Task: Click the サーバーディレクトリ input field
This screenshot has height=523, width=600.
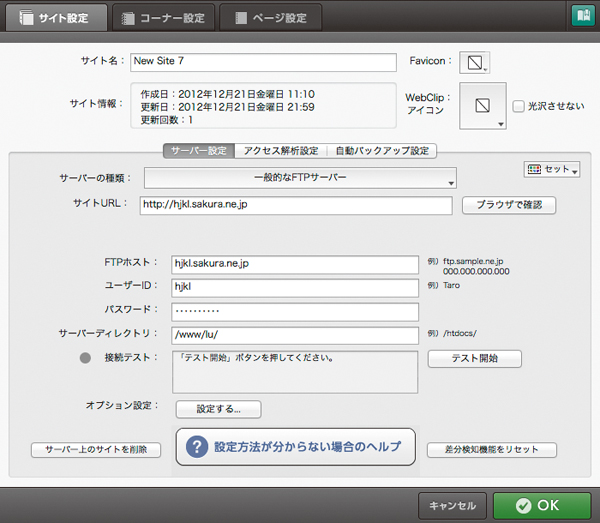Action: tap(295, 336)
